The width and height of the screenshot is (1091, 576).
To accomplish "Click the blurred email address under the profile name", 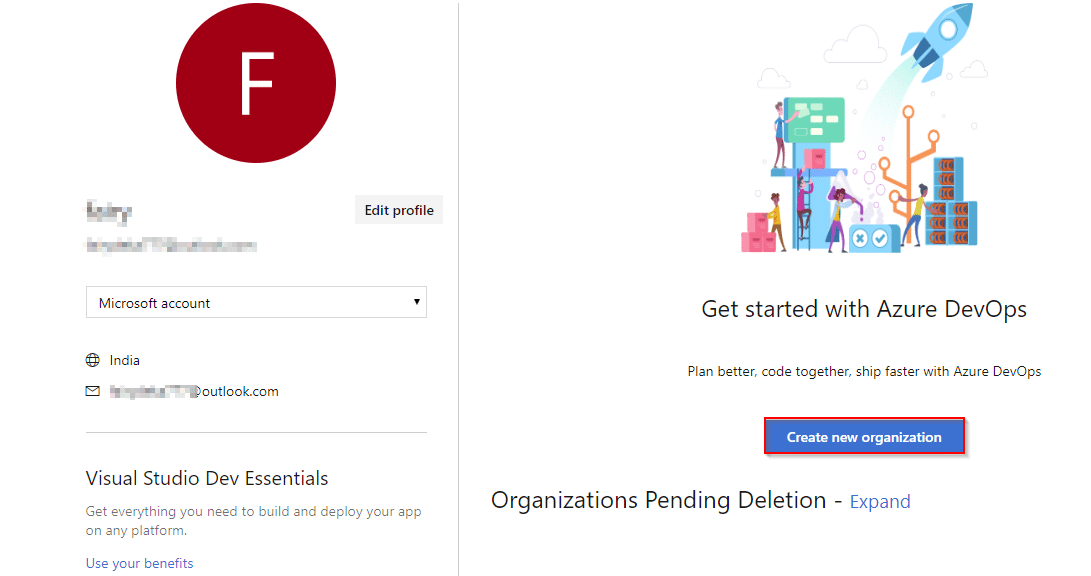I will (171, 246).
